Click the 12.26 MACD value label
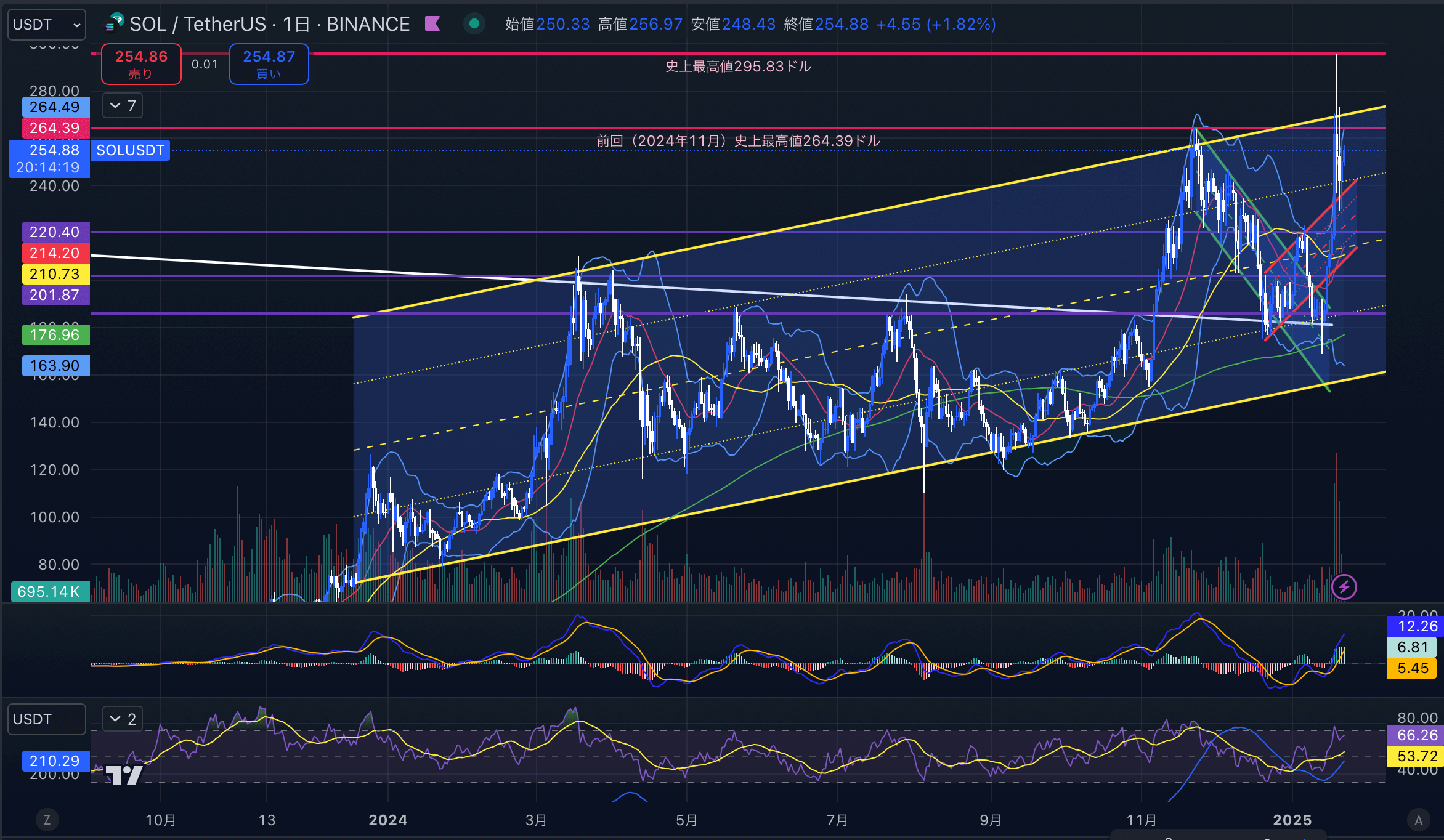This screenshot has height=840, width=1444. (1416, 626)
